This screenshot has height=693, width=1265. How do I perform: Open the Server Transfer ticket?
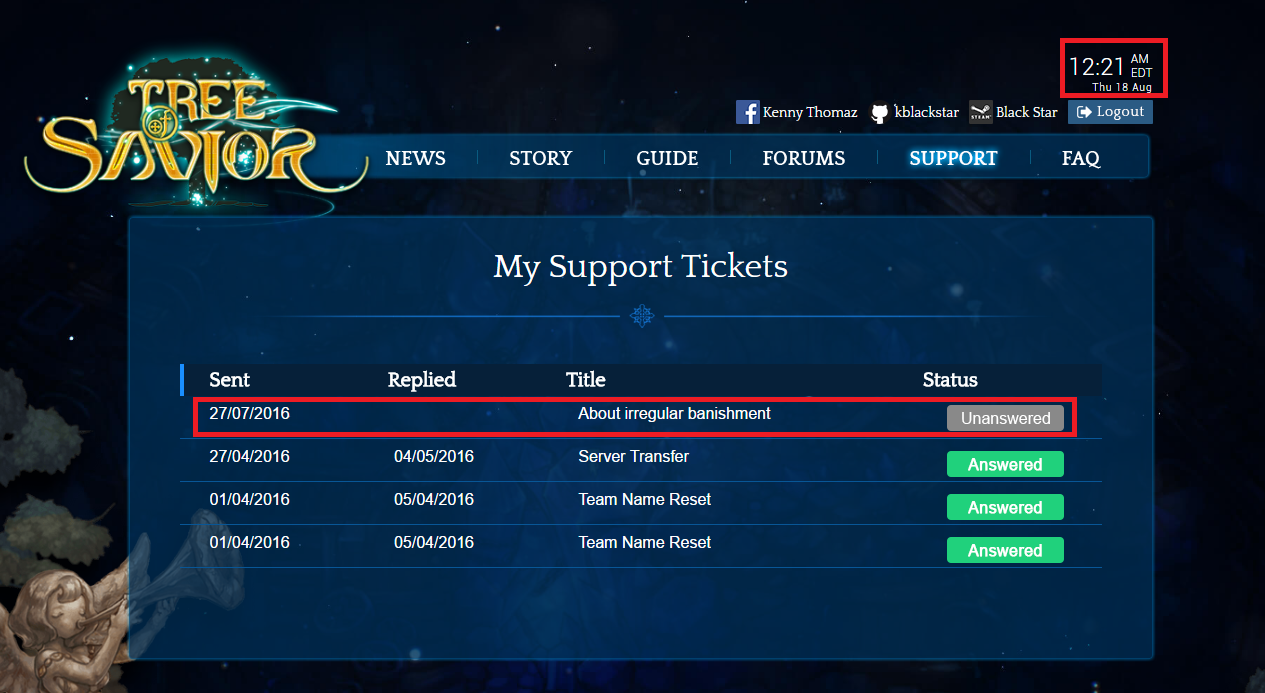[x=633, y=457]
